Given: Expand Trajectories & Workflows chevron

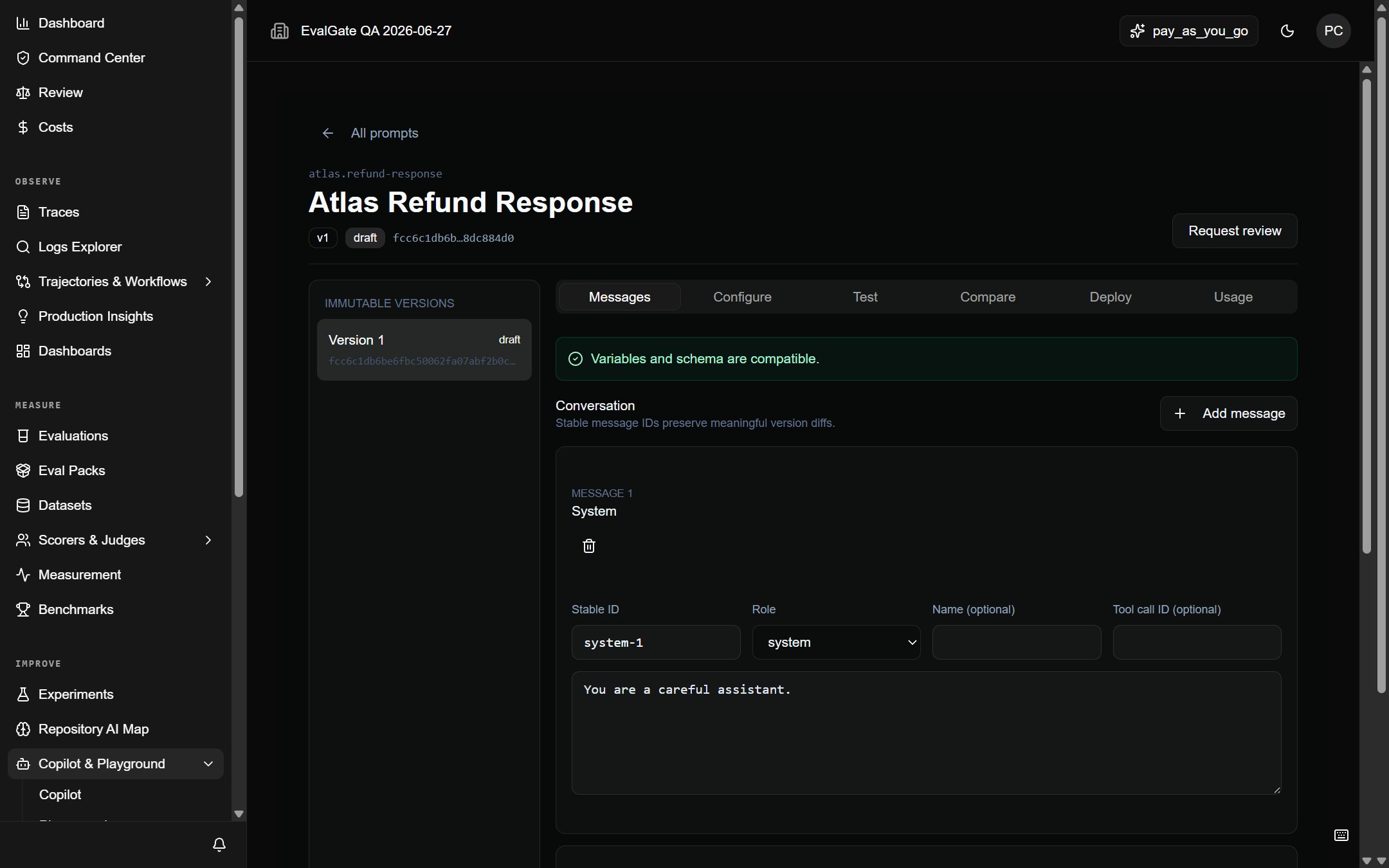Looking at the screenshot, I should click(x=208, y=282).
